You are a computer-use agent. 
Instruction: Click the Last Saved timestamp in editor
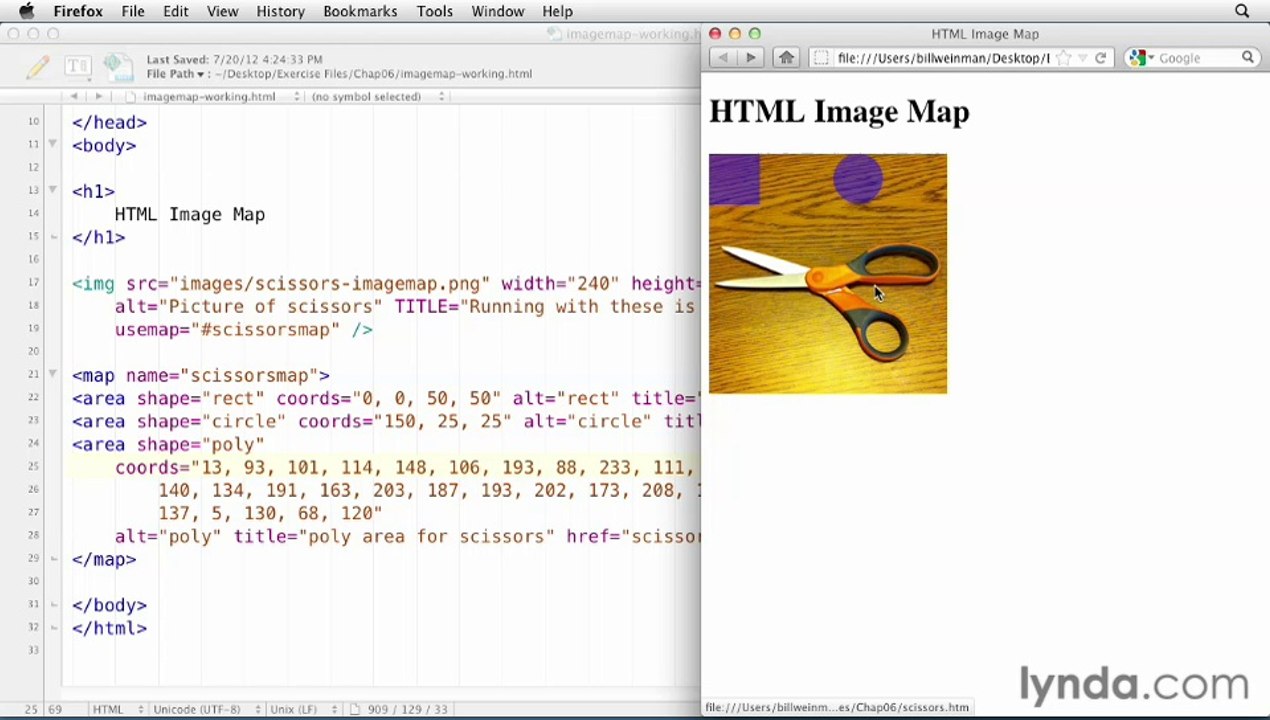(x=234, y=60)
